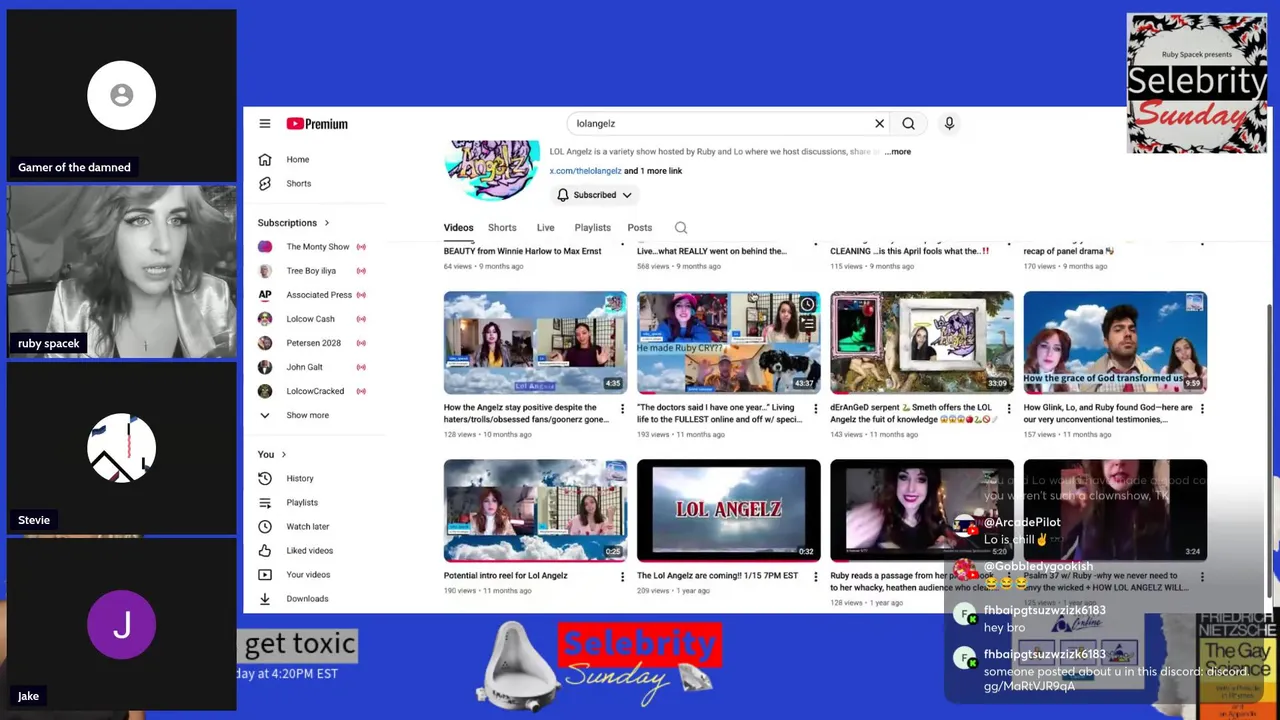
Task: Open the Subscribed bell dropdown
Action: click(x=594, y=195)
